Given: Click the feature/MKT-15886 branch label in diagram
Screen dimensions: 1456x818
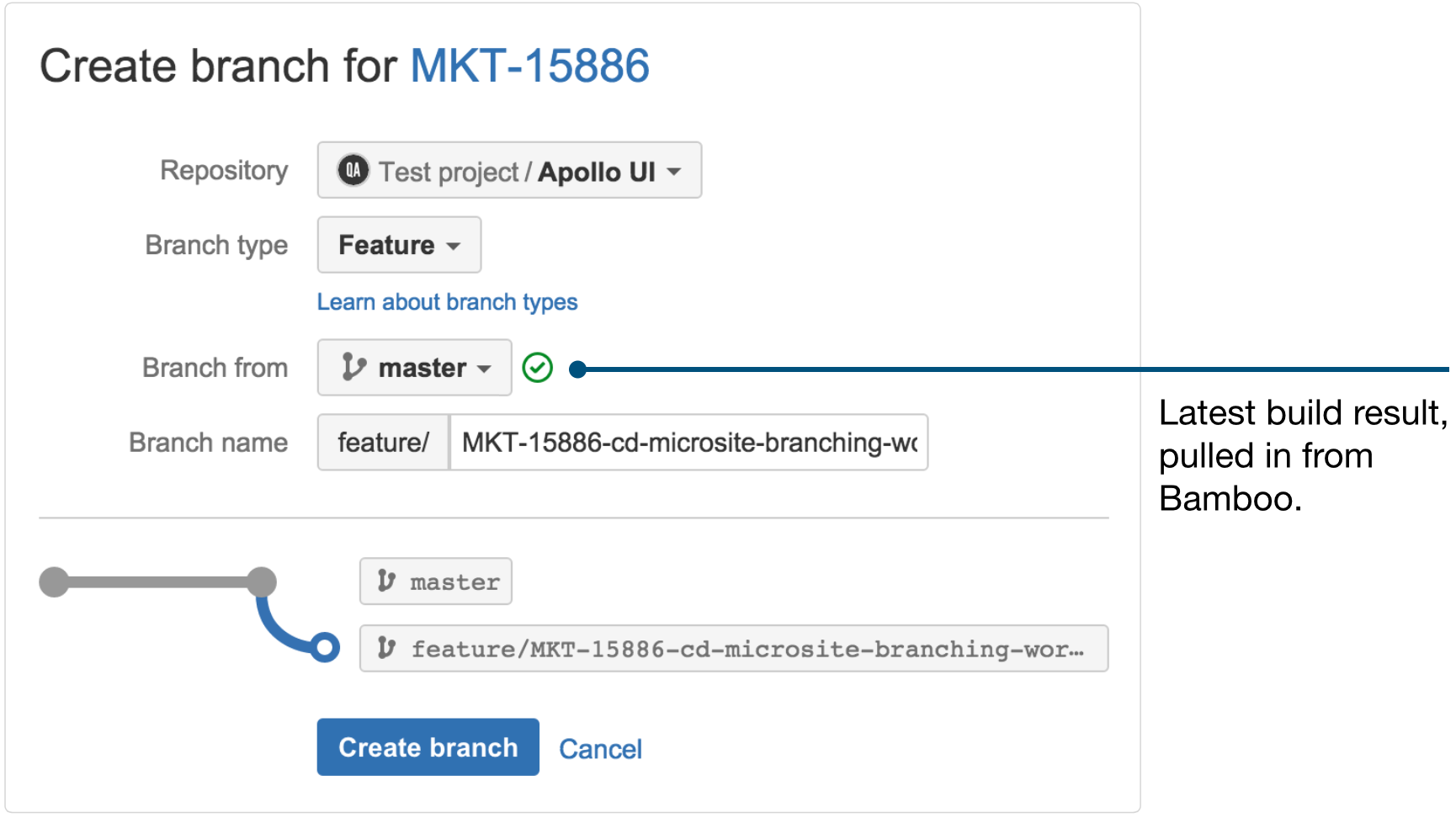Looking at the screenshot, I should (x=746, y=649).
